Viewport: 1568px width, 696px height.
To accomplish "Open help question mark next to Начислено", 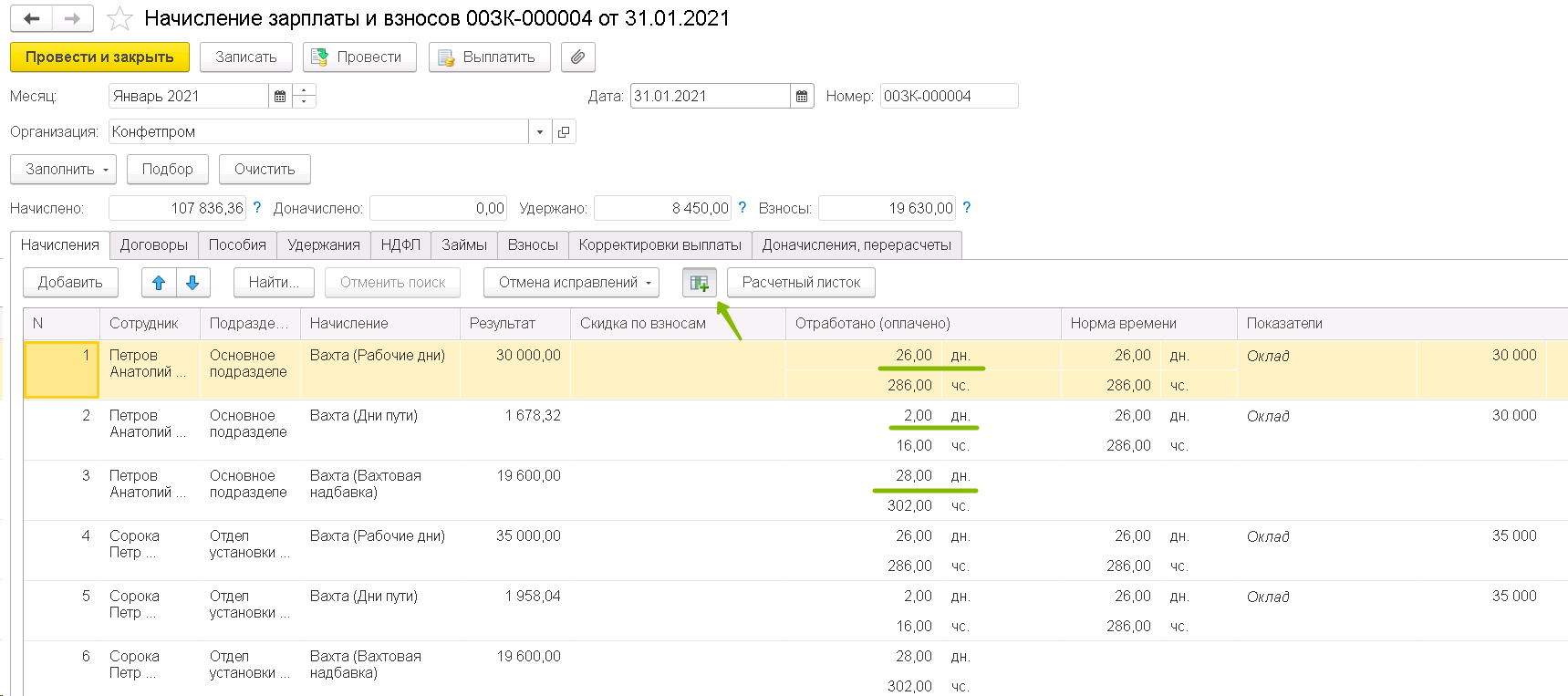I will tap(257, 208).
